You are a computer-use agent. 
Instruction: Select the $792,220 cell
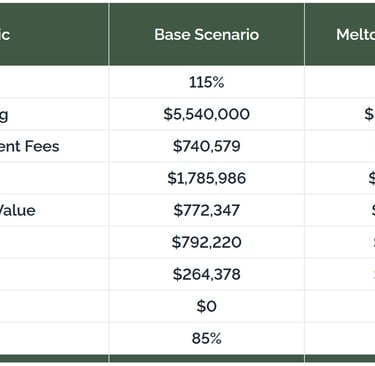point(207,242)
